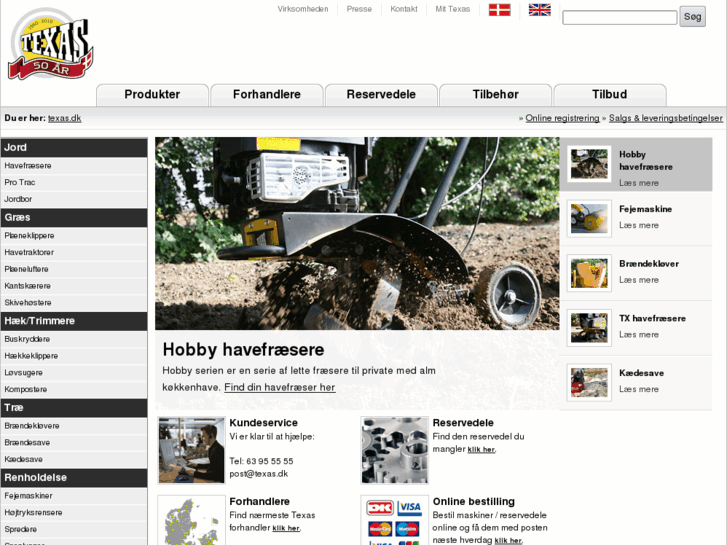Screen dimensions: 727x545
Task: Click 'Læs mere' under TX havefræsere
Action: [639, 335]
